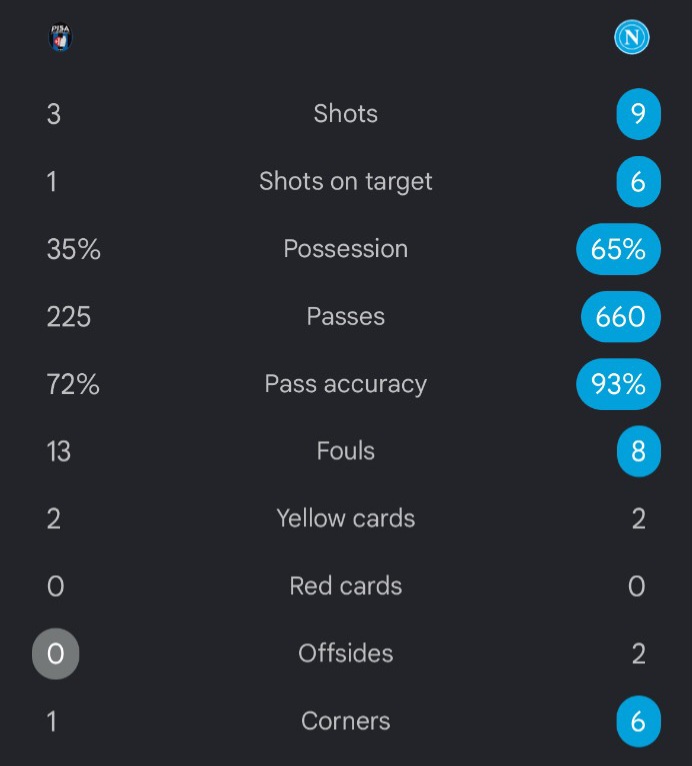Tap the 660 passes badge
Screen dimensions: 692x766
tap(621, 317)
